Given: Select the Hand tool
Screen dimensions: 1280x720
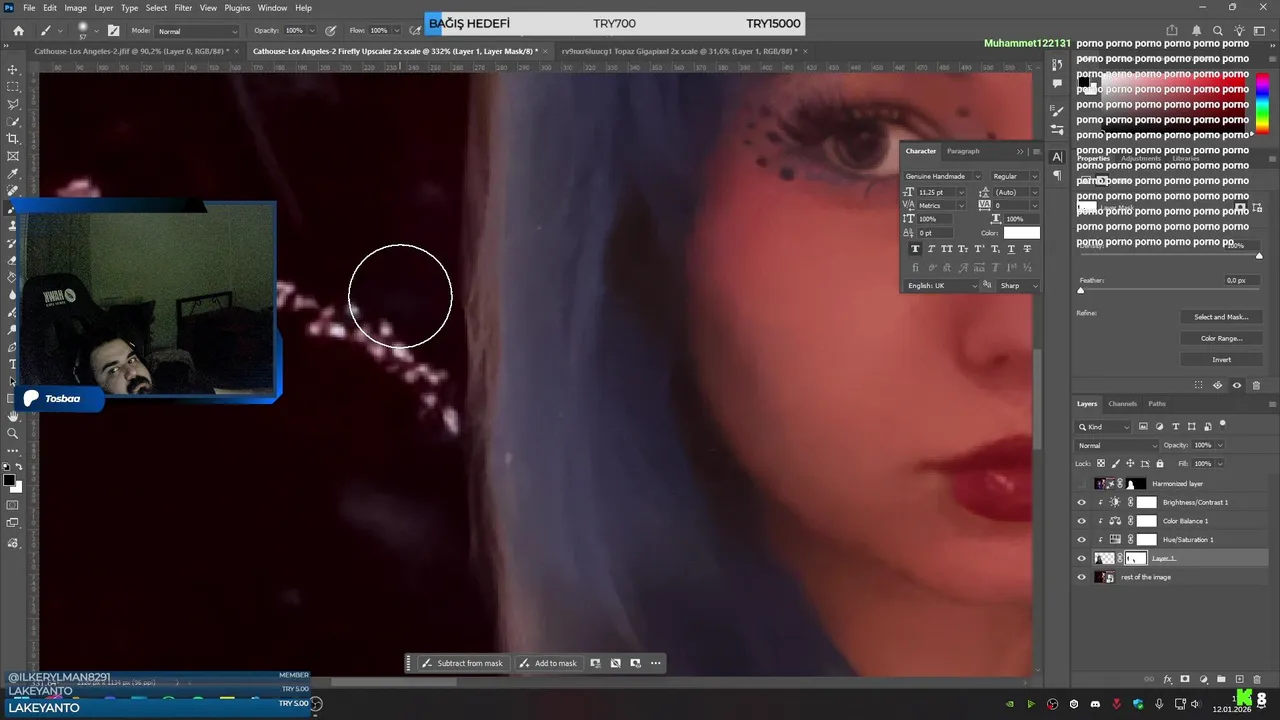Looking at the screenshot, I should (13, 416).
